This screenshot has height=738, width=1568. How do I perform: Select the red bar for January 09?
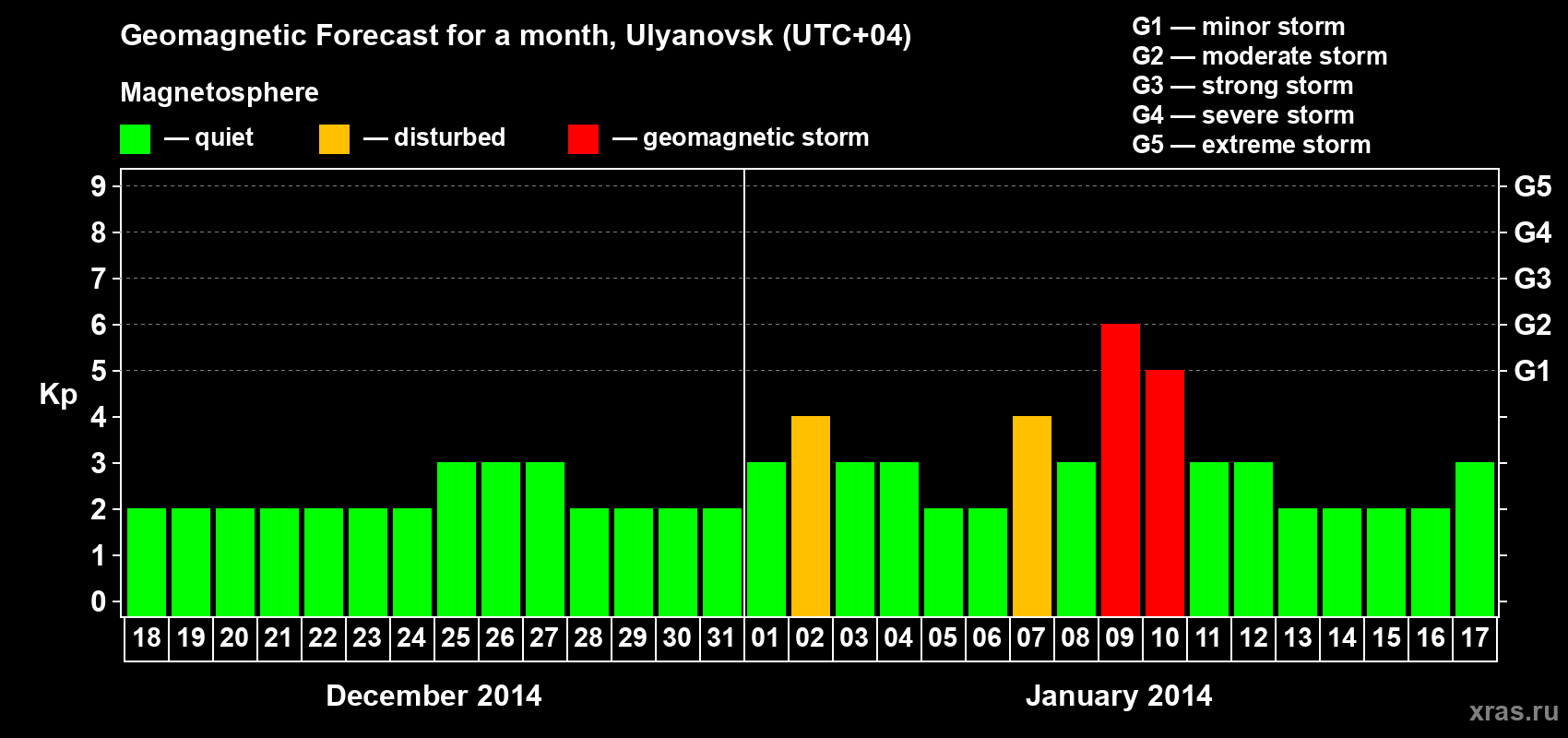point(1120,470)
